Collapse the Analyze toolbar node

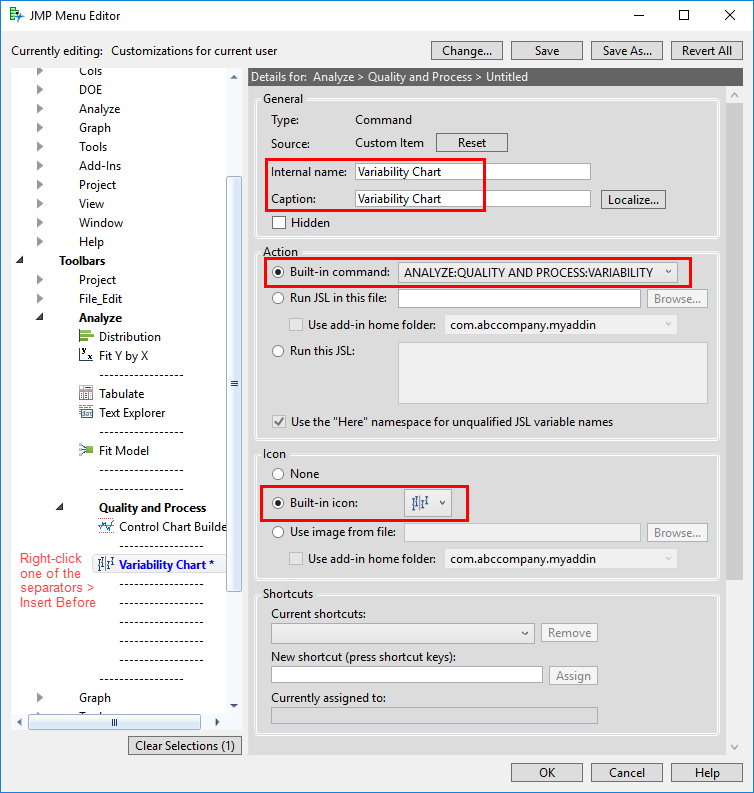[x=39, y=317]
